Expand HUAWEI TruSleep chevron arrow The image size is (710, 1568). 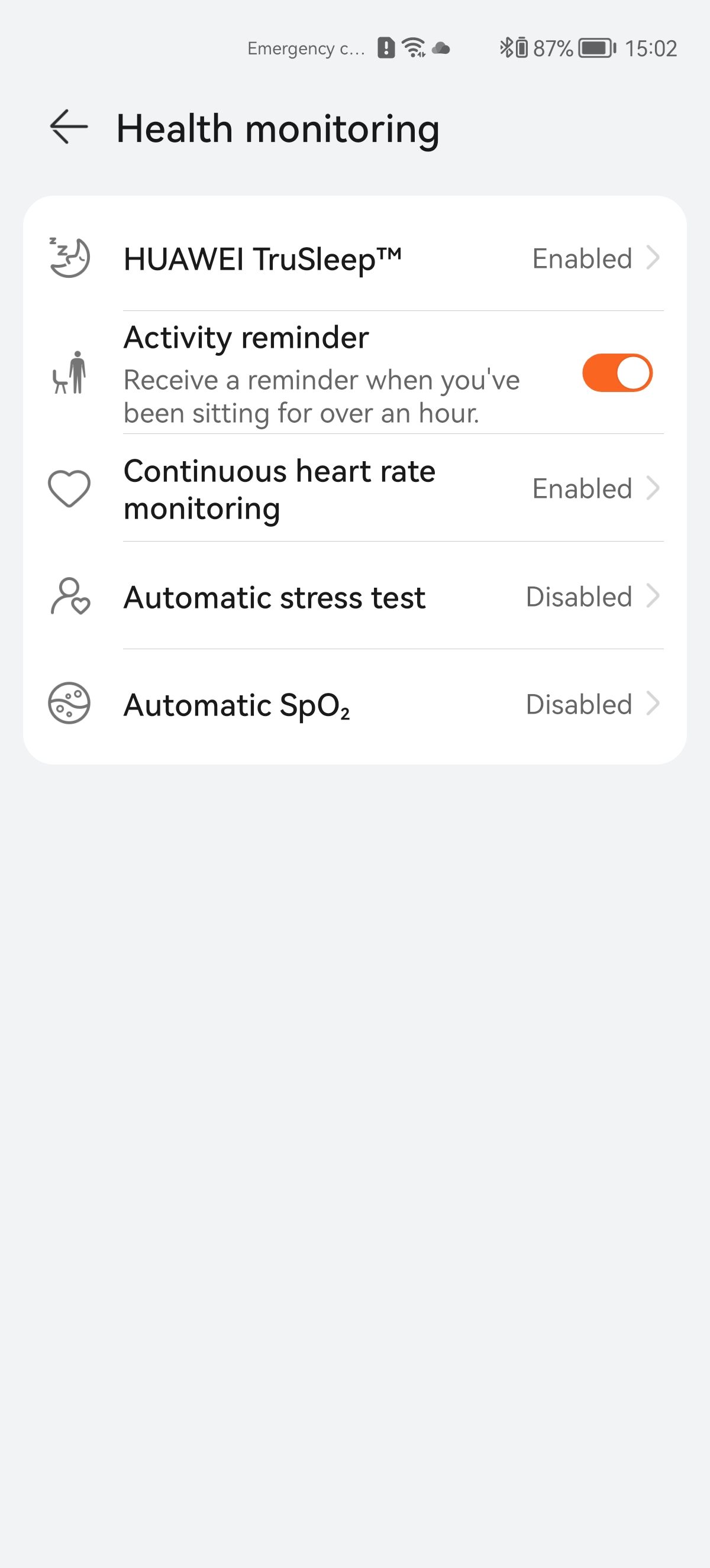coord(653,258)
